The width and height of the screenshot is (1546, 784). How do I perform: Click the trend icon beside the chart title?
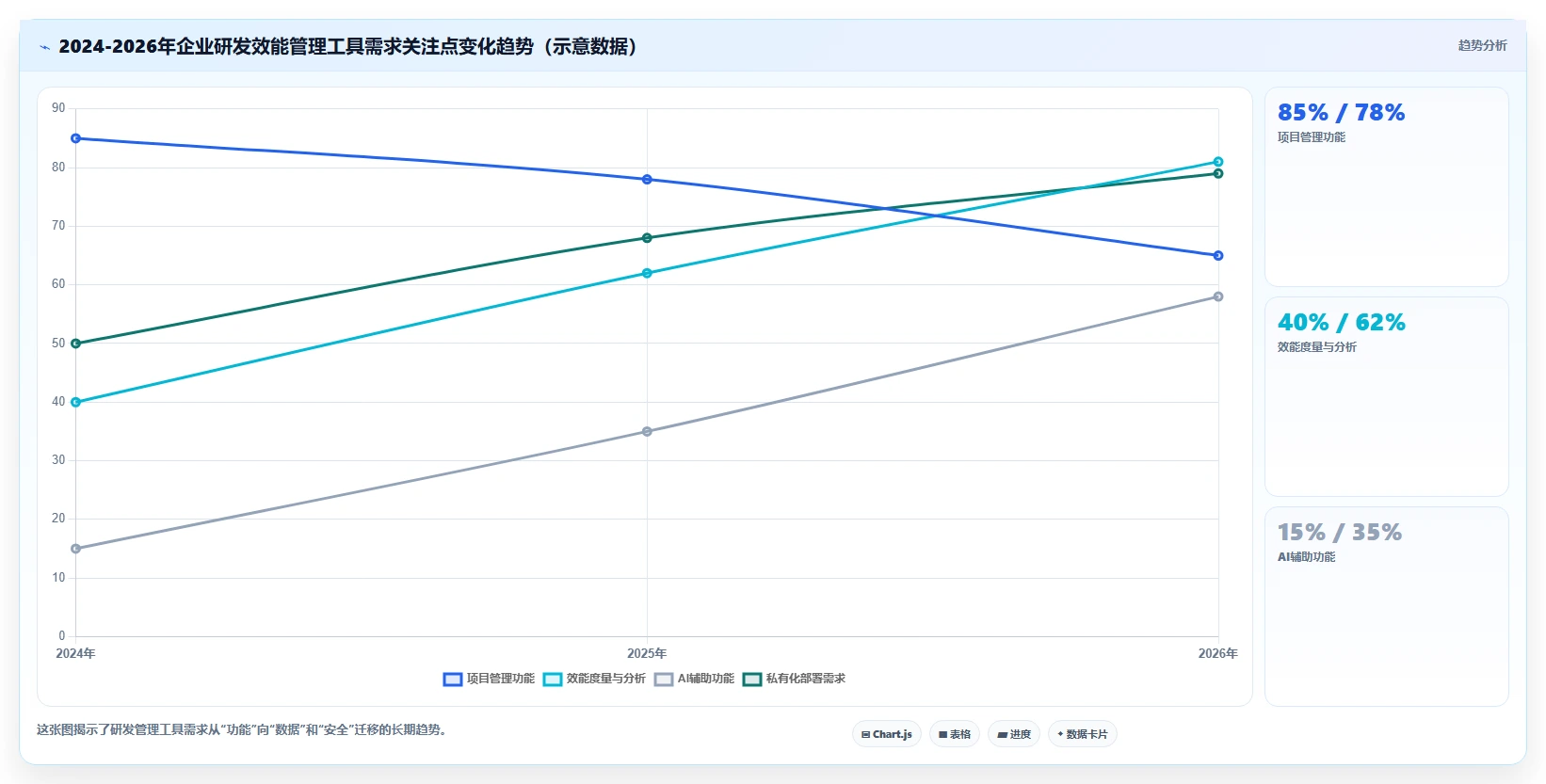tap(45, 47)
